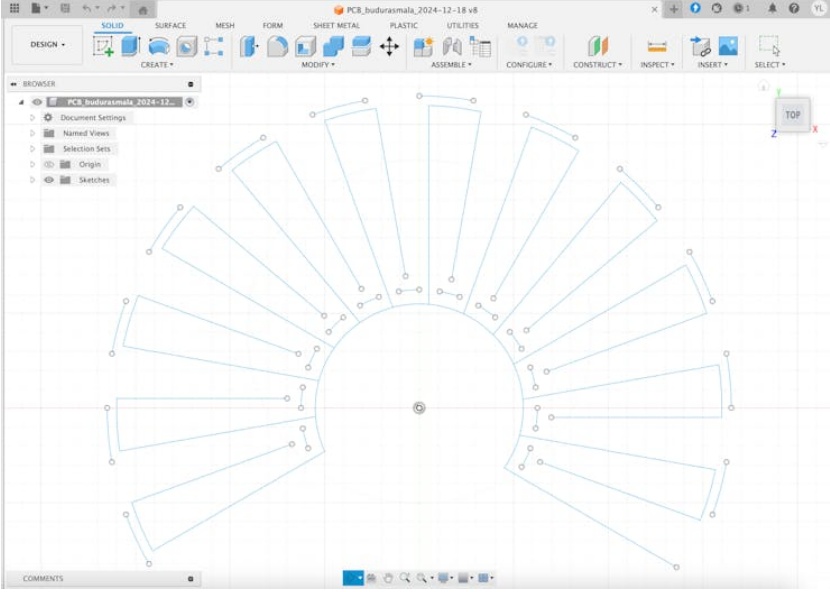Select the Fillet tool in Modify
Image resolution: width=830 pixels, height=592 pixels.
pyautogui.click(x=277, y=46)
